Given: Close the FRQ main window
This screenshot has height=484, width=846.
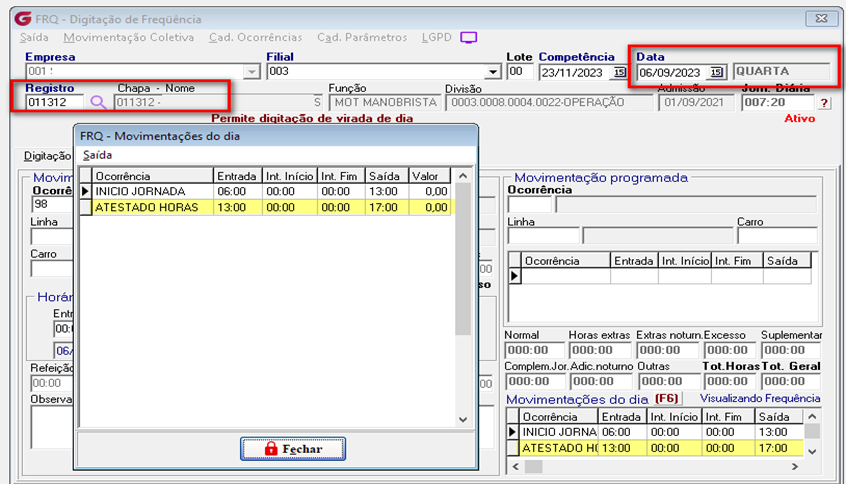Looking at the screenshot, I should point(821,18).
